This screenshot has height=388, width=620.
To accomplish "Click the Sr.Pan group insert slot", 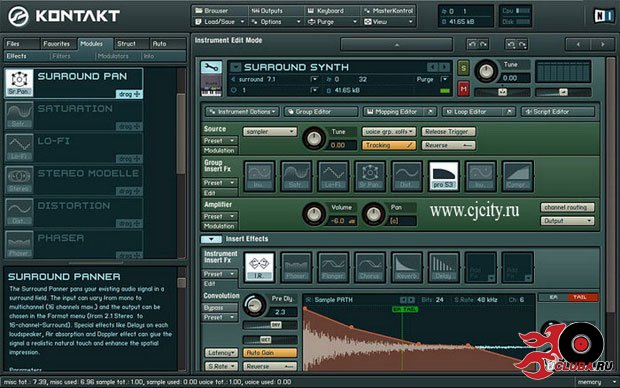I will (370, 176).
